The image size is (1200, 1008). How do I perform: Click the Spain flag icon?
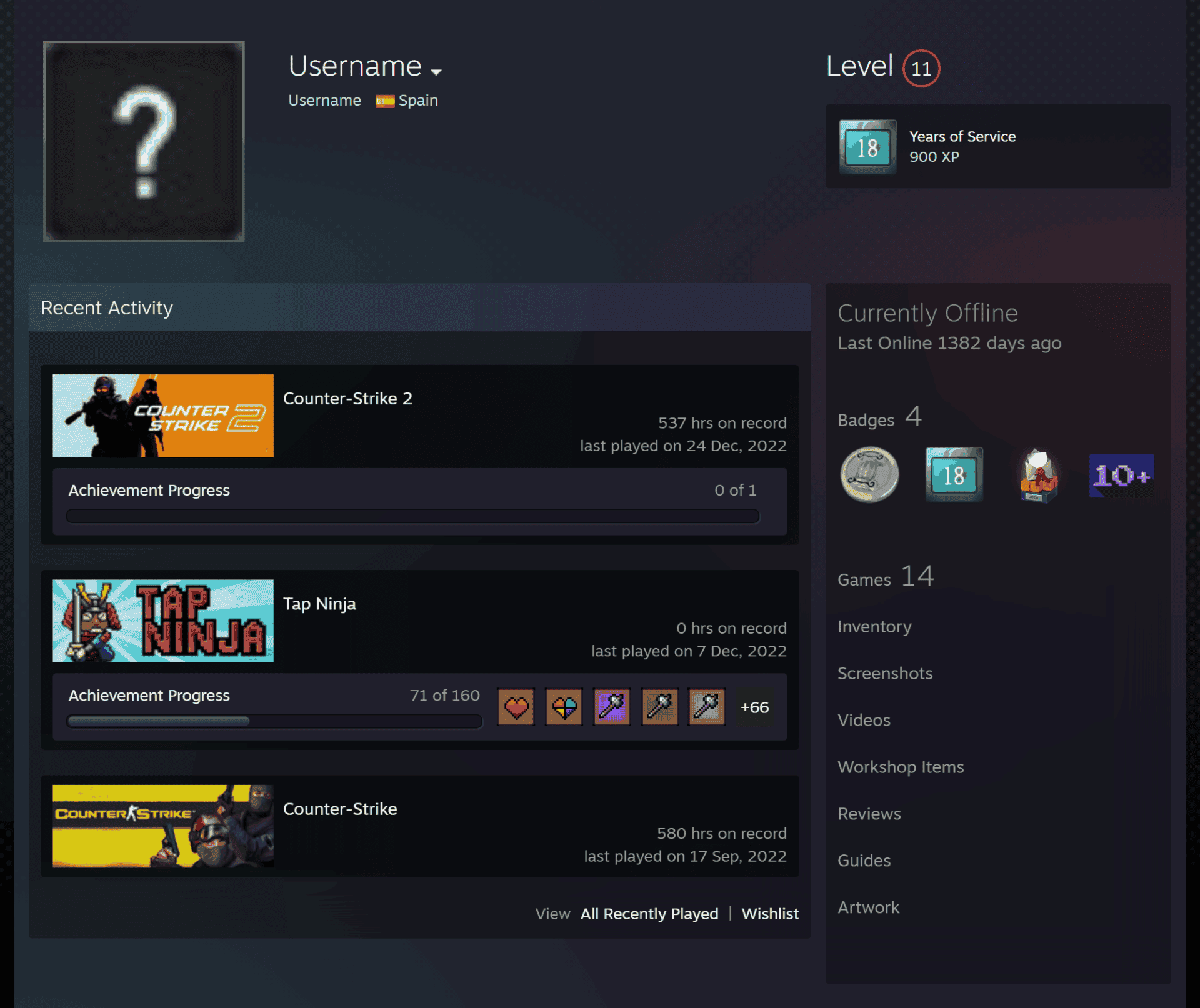(x=385, y=101)
